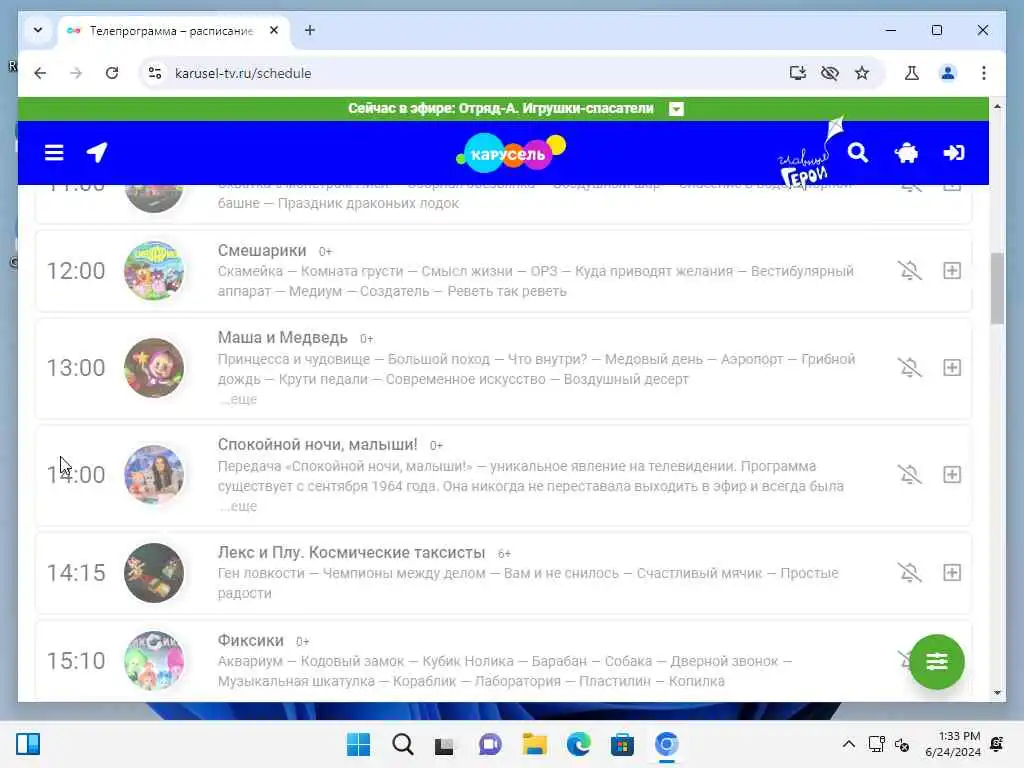Expand ...еще under Спокойной ночи, малыши! description
This screenshot has width=1024, height=768.
click(x=238, y=506)
